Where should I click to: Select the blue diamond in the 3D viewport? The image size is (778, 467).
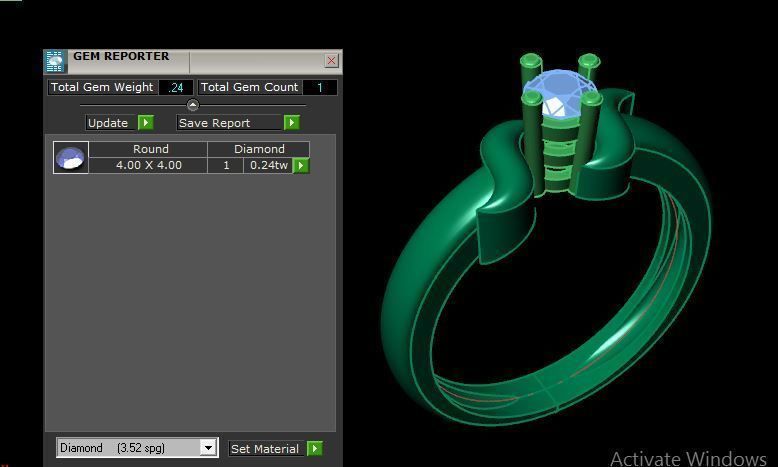click(x=558, y=94)
